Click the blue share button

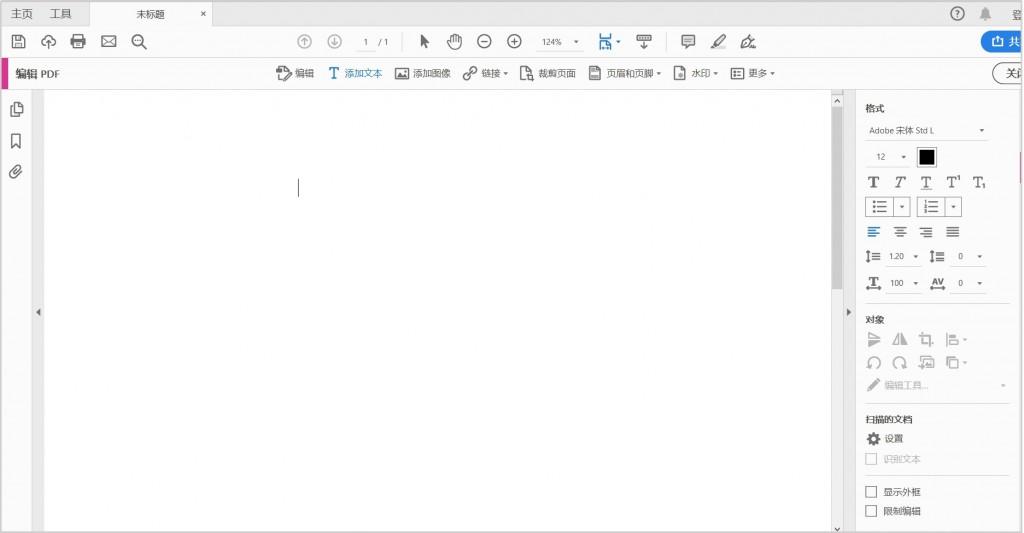coord(1002,42)
